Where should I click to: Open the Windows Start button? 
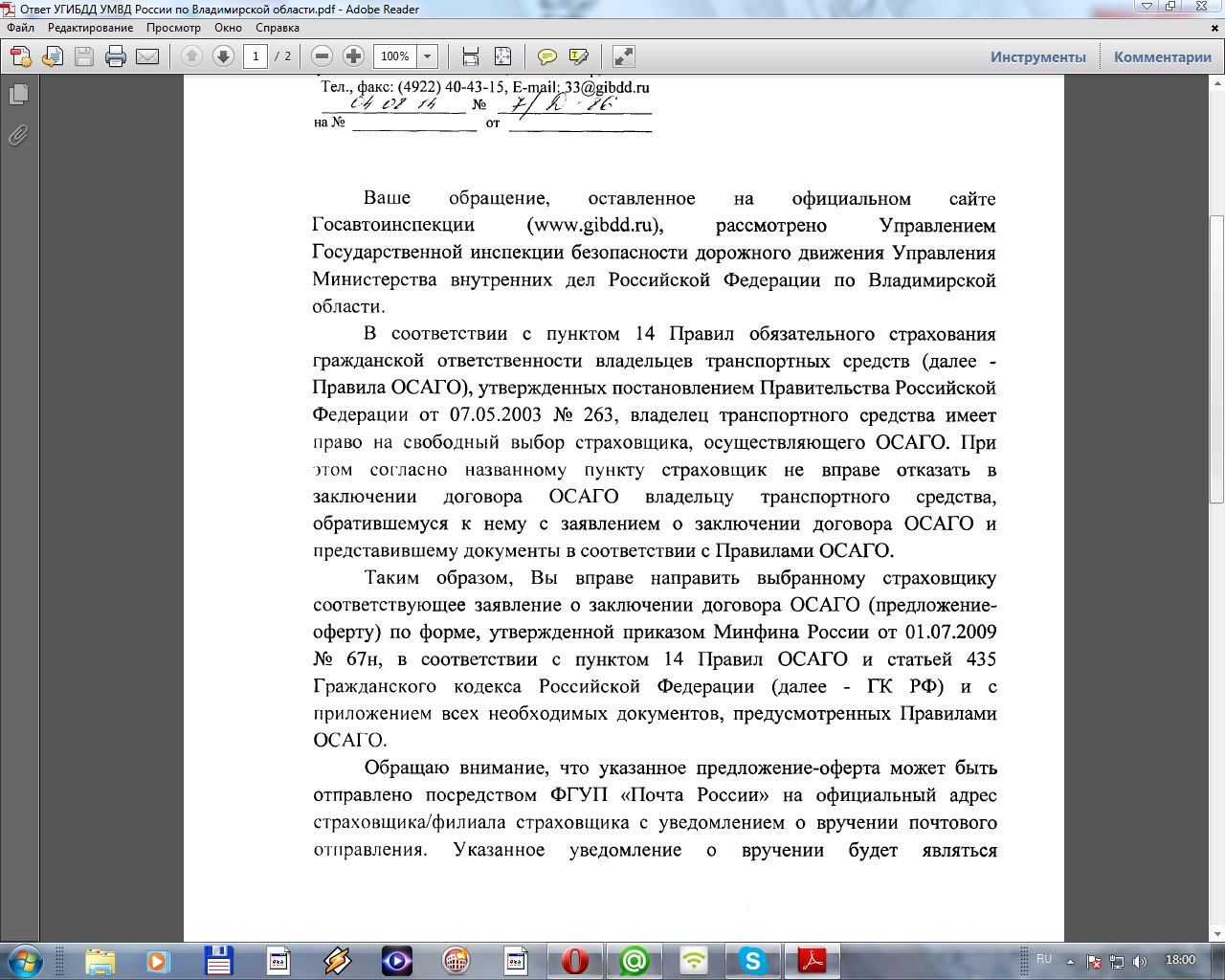pyautogui.click(x=24, y=960)
